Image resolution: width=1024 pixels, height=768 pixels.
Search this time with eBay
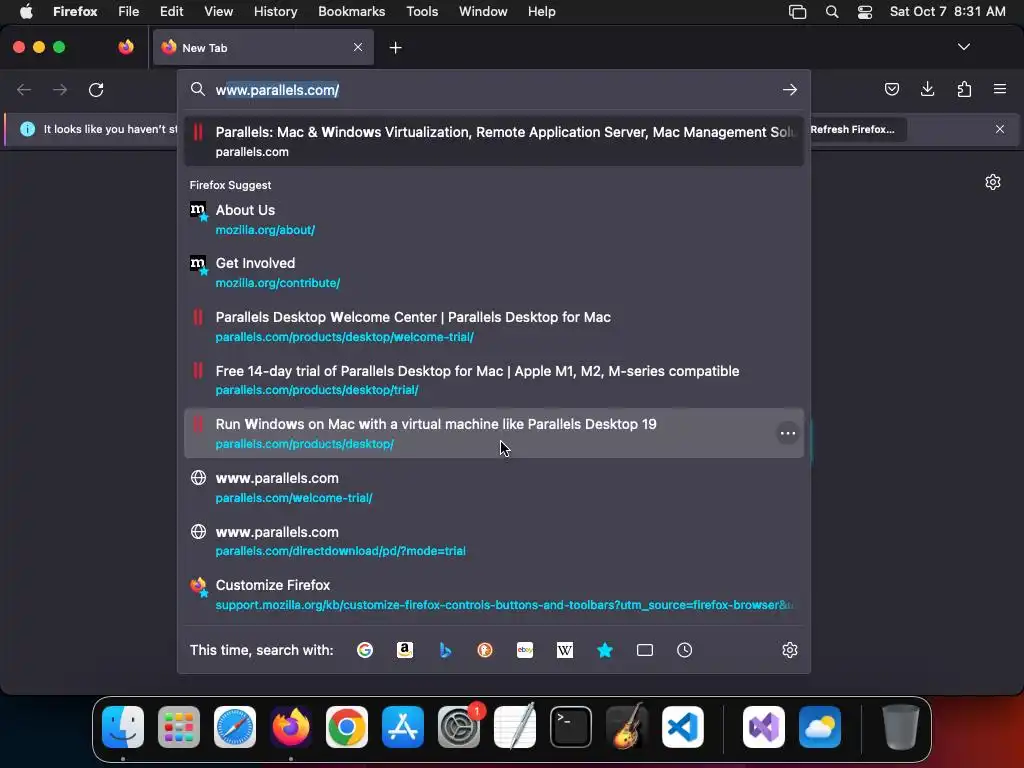[525, 650]
